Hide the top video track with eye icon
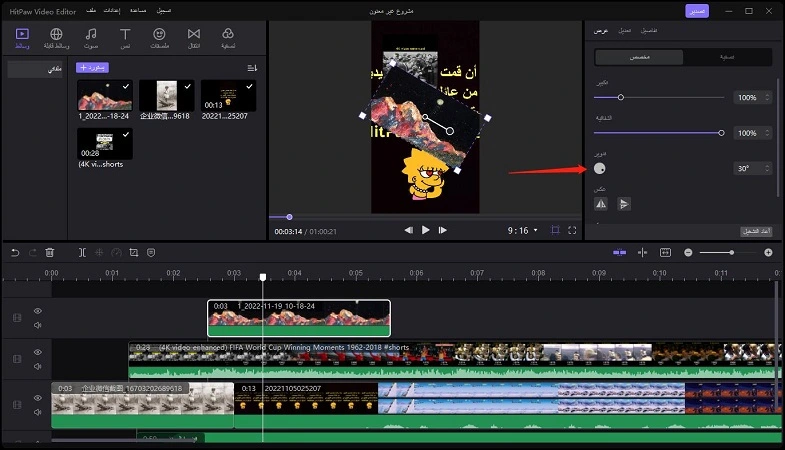 tap(38, 311)
